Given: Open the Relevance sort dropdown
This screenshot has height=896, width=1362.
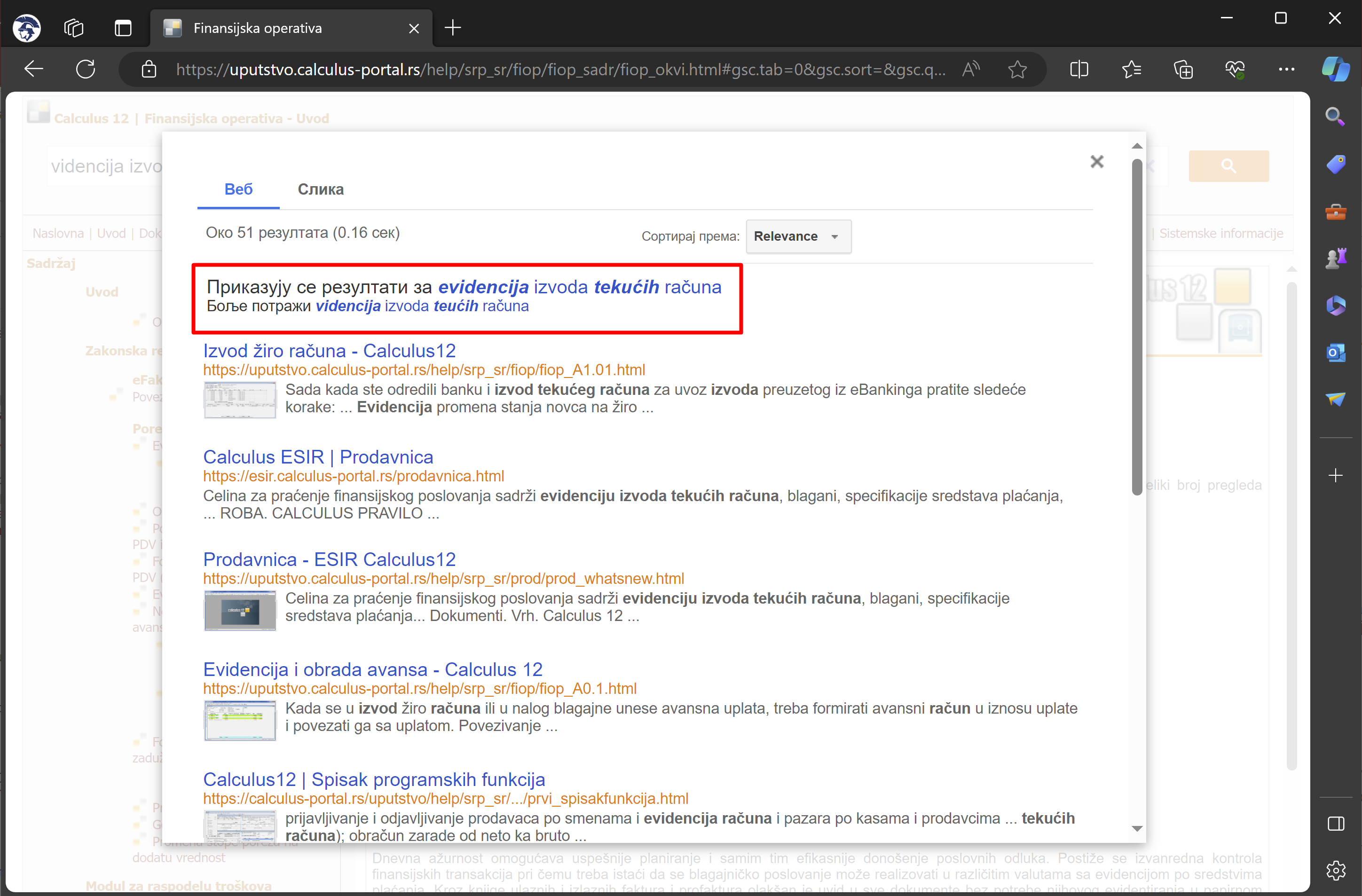Looking at the screenshot, I should point(798,236).
